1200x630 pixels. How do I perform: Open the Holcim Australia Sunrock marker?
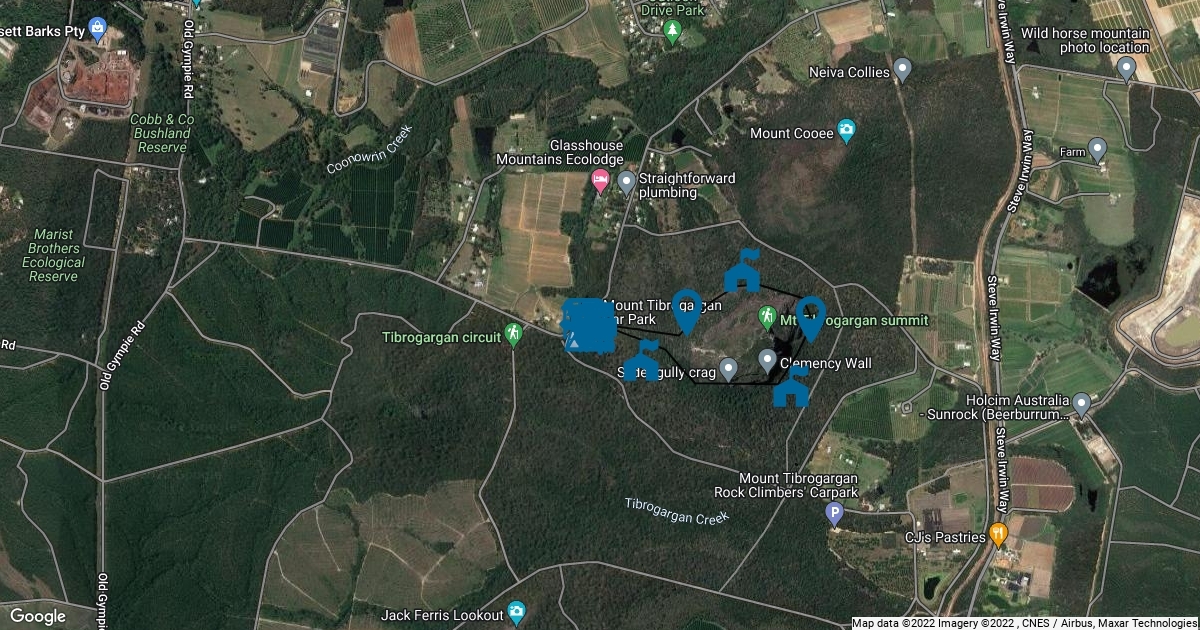1081,404
